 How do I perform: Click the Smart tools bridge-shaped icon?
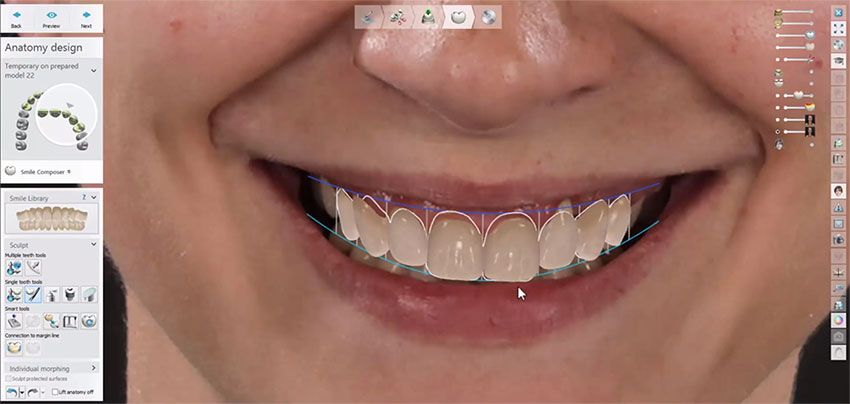[x=70, y=321]
